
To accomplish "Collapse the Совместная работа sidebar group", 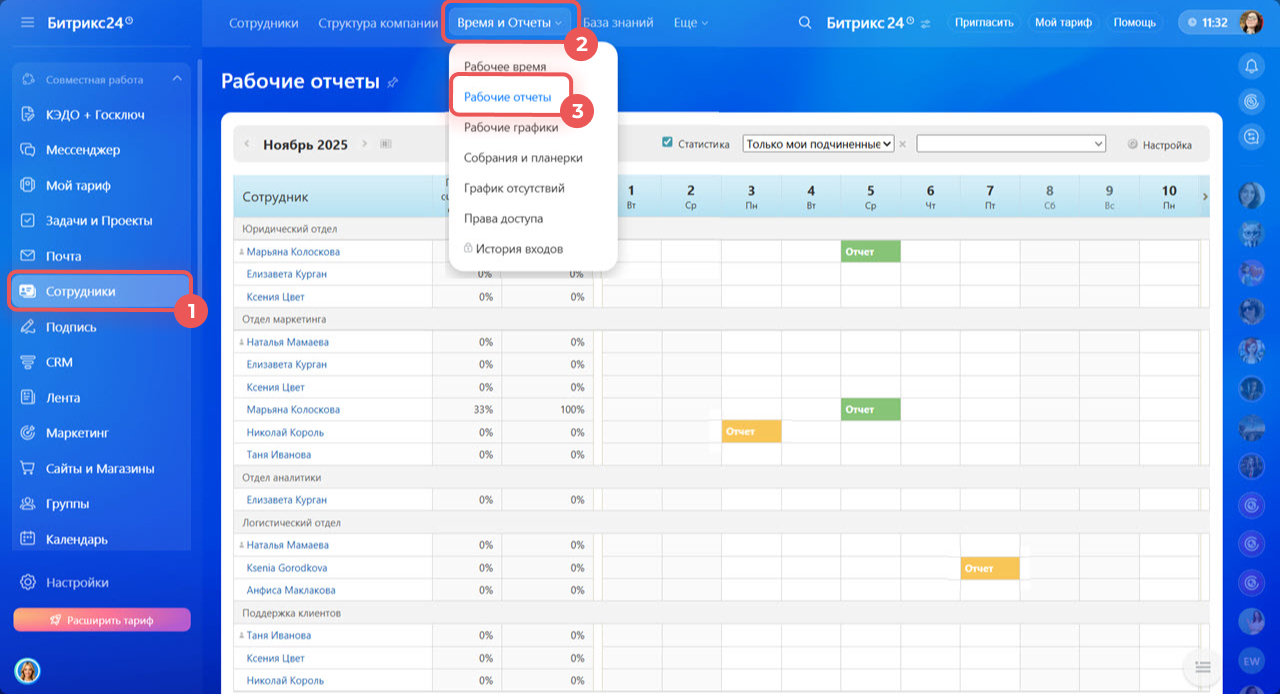I will tap(177, 79).
